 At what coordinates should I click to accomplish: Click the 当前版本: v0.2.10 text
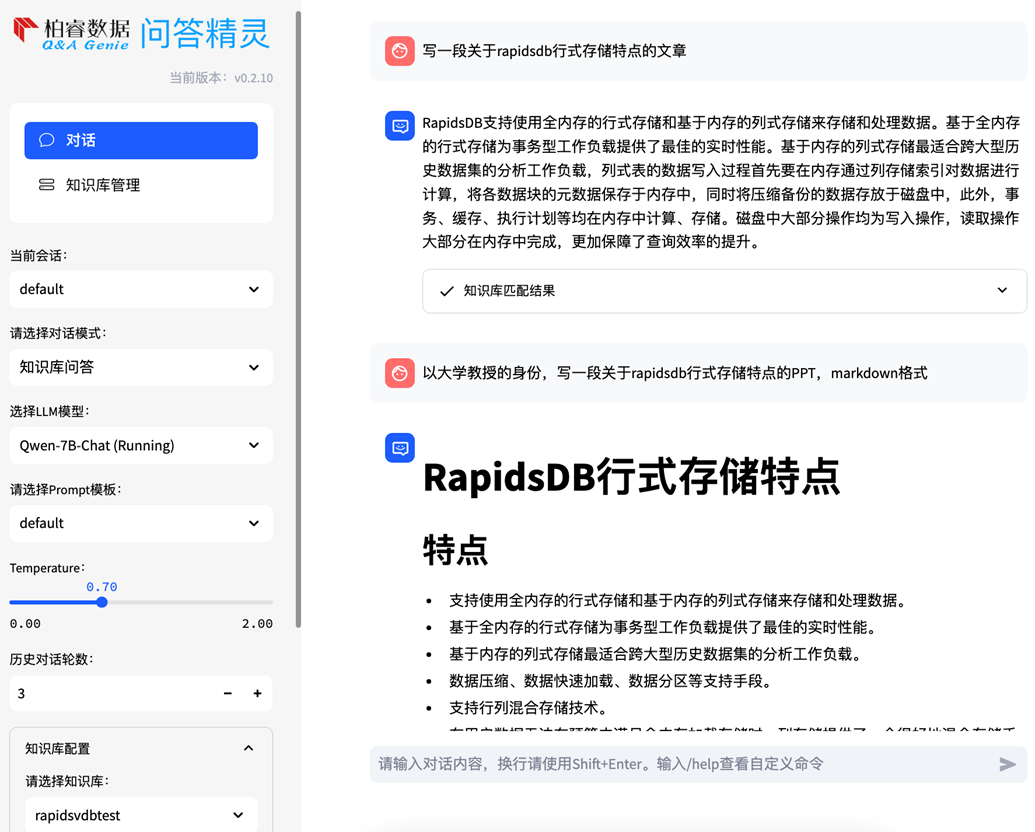(221, 78)
